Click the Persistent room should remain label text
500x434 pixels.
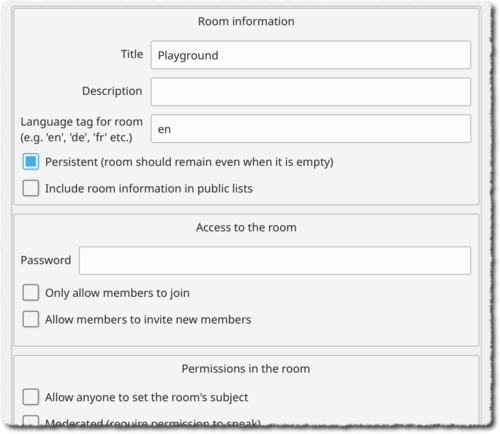click(189, 162)
